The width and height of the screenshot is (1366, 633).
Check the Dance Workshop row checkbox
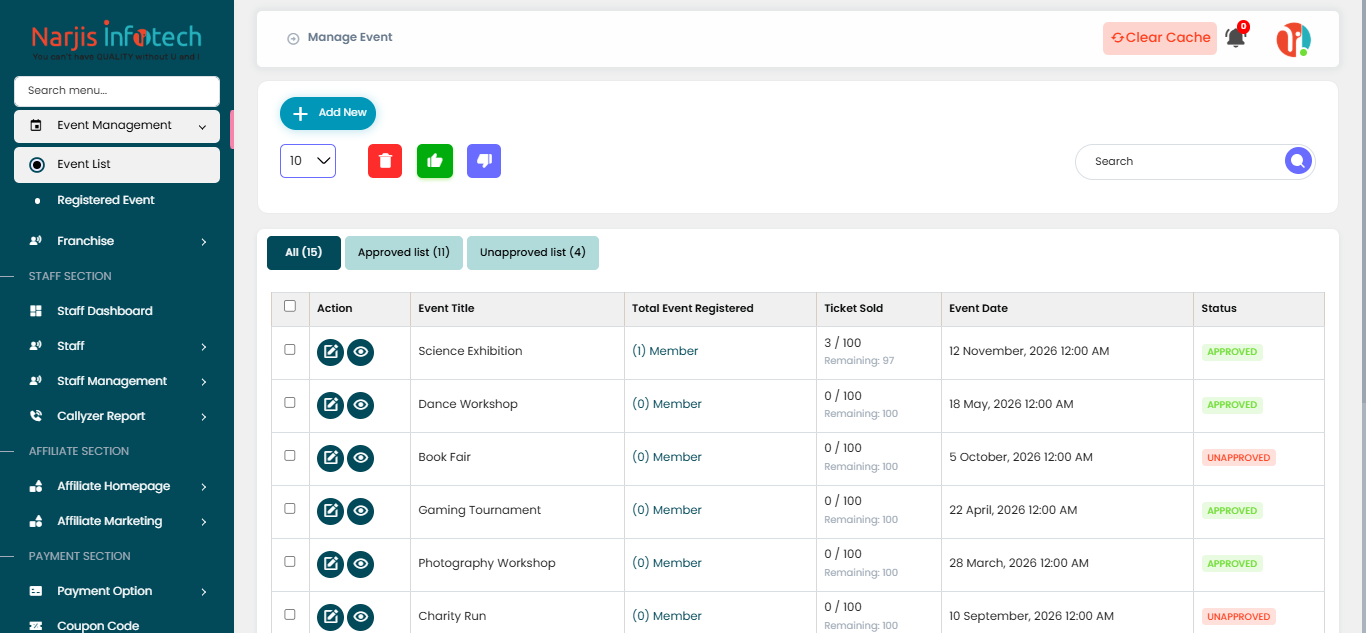coord(290,403)
